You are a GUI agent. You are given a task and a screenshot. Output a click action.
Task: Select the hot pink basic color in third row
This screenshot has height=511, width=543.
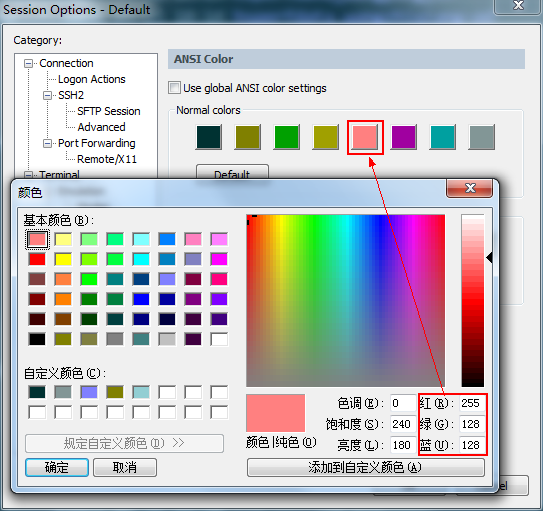pyautogui.click(x=219, y=279)
